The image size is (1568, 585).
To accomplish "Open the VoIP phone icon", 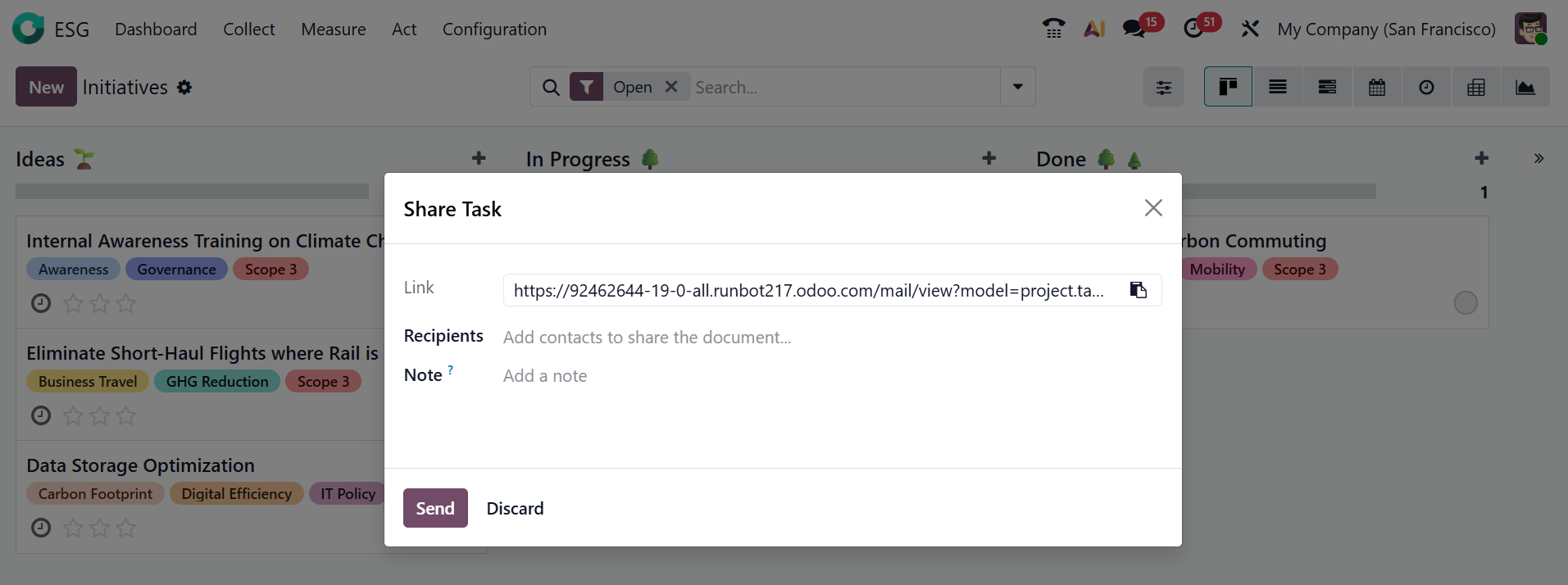I will pyautogui.click(x=1053, y=29).
